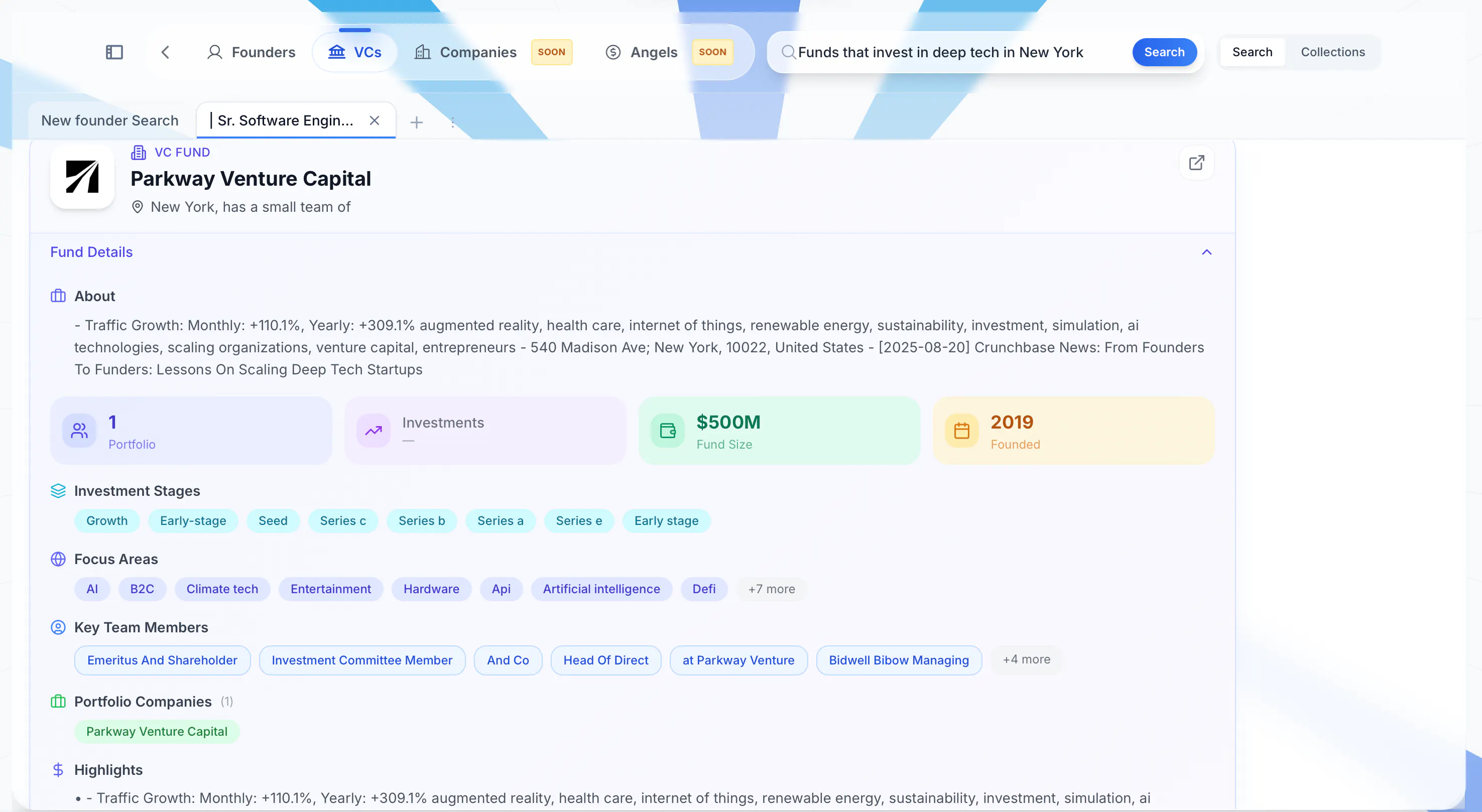
Task: Open at Parkway Venture chip
Action: pos(738,661)
